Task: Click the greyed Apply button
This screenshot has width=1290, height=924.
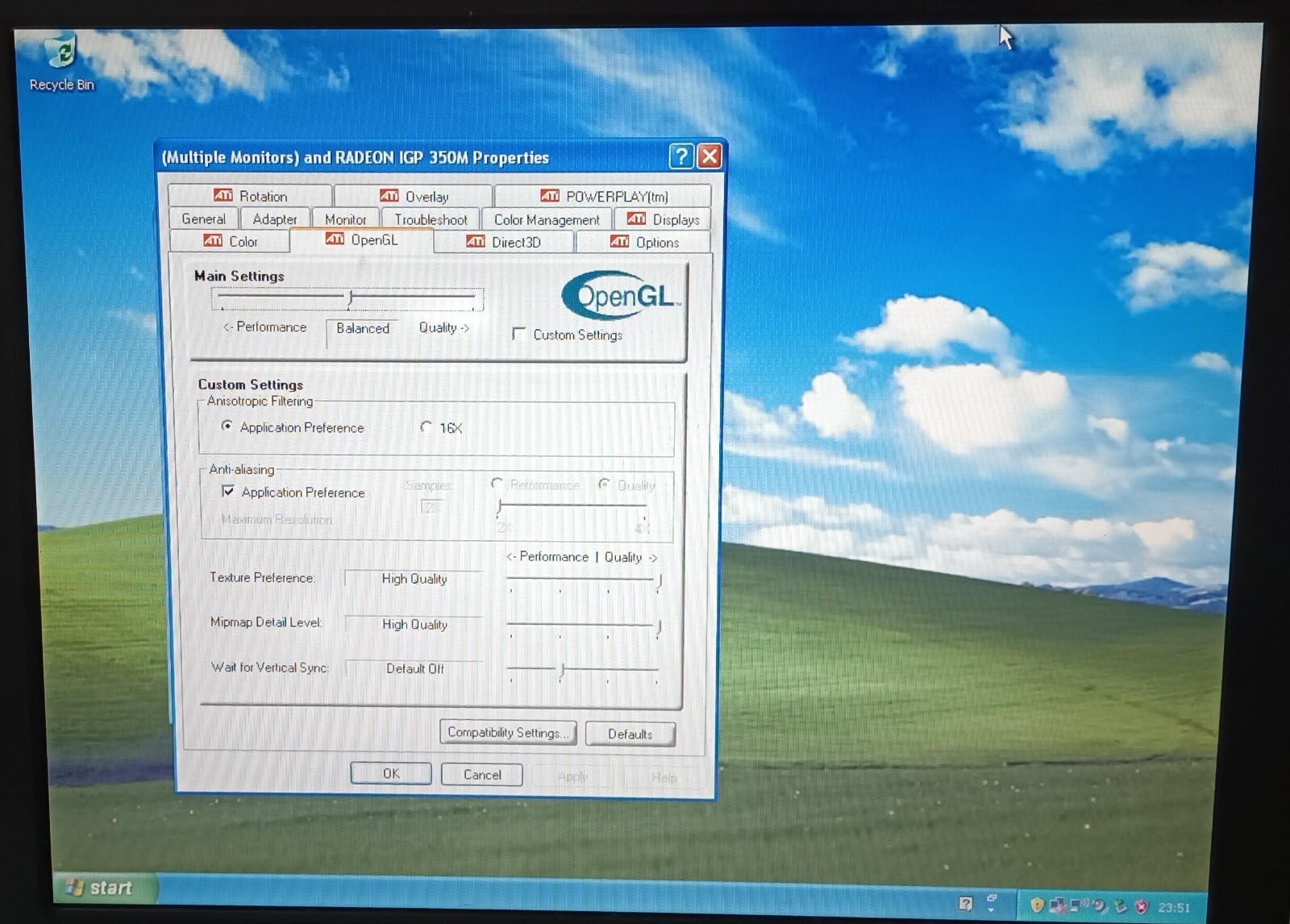Action: coord(572,776)
